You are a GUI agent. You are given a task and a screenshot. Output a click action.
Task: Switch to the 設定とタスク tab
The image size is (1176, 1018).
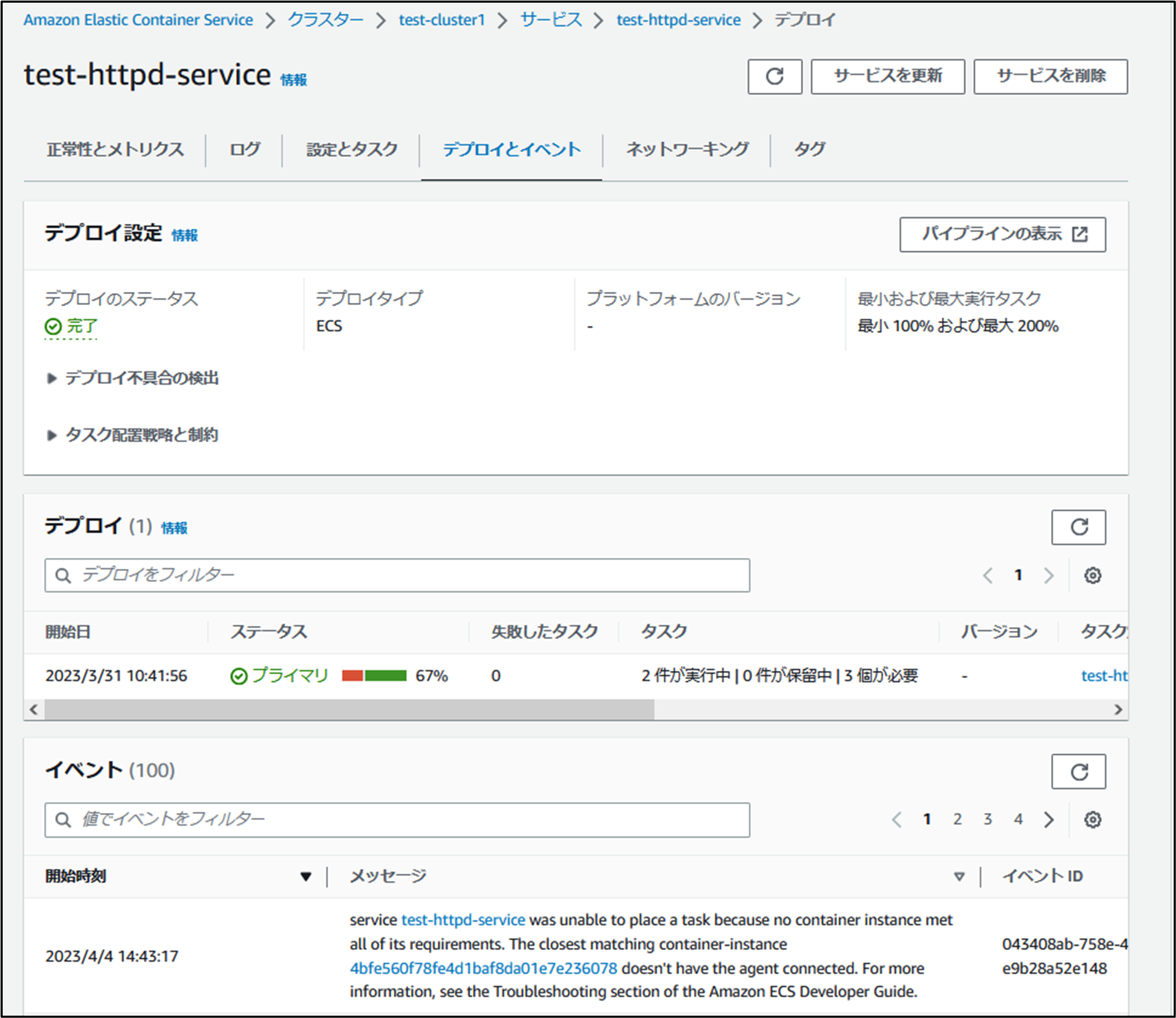pos(351,149)
